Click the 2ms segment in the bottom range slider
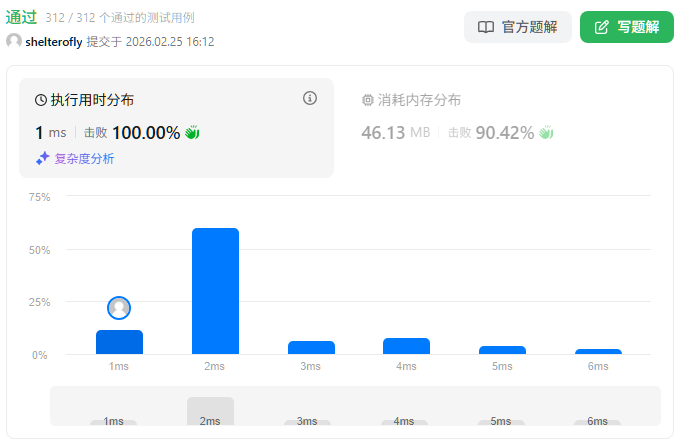This screenshot has width=679, height=443. [x=210, y=412]
